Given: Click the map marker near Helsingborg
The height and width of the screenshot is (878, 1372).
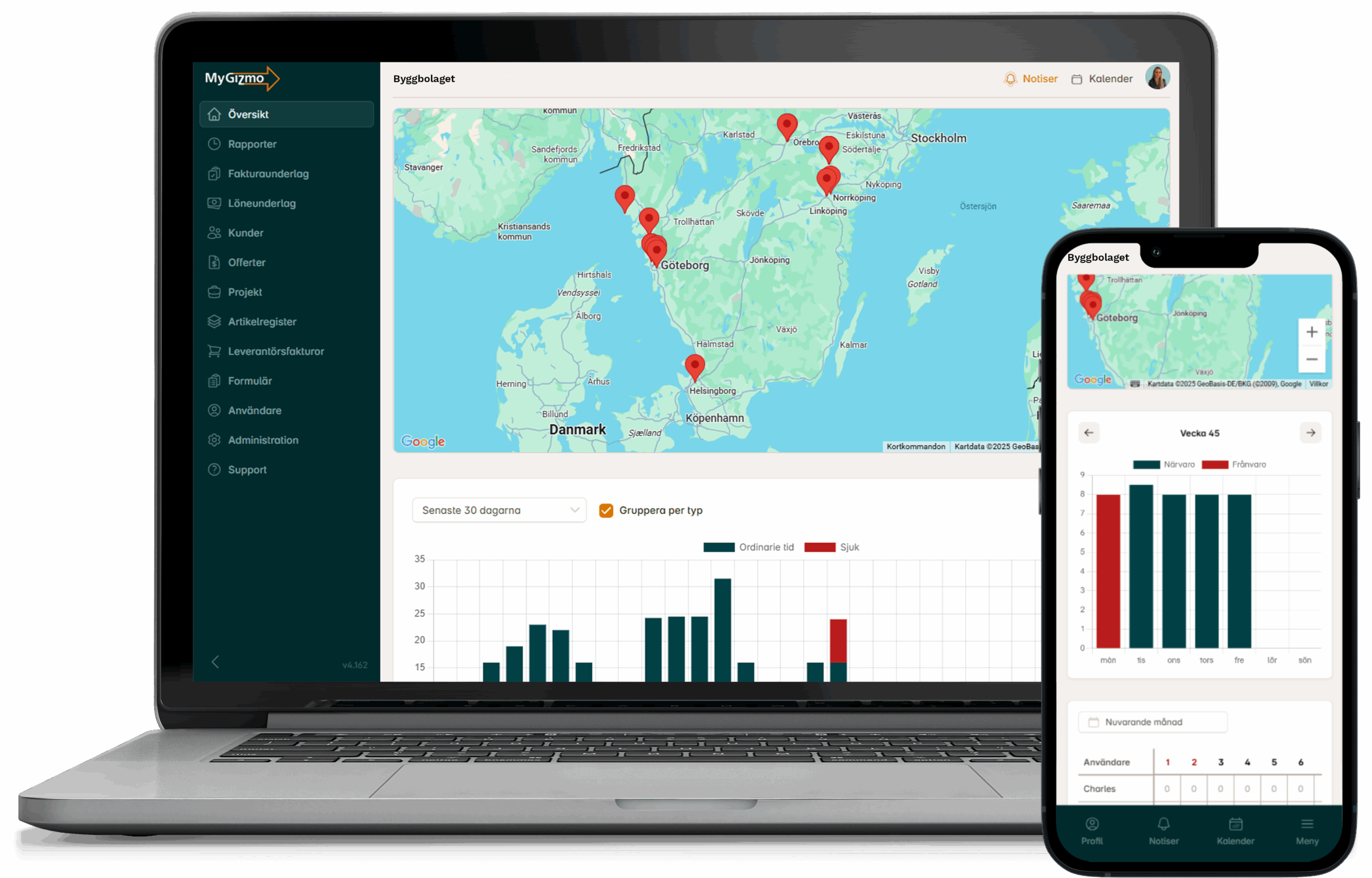Looking at the screenshot, I should pyautogui.click(x=694, y=365).
